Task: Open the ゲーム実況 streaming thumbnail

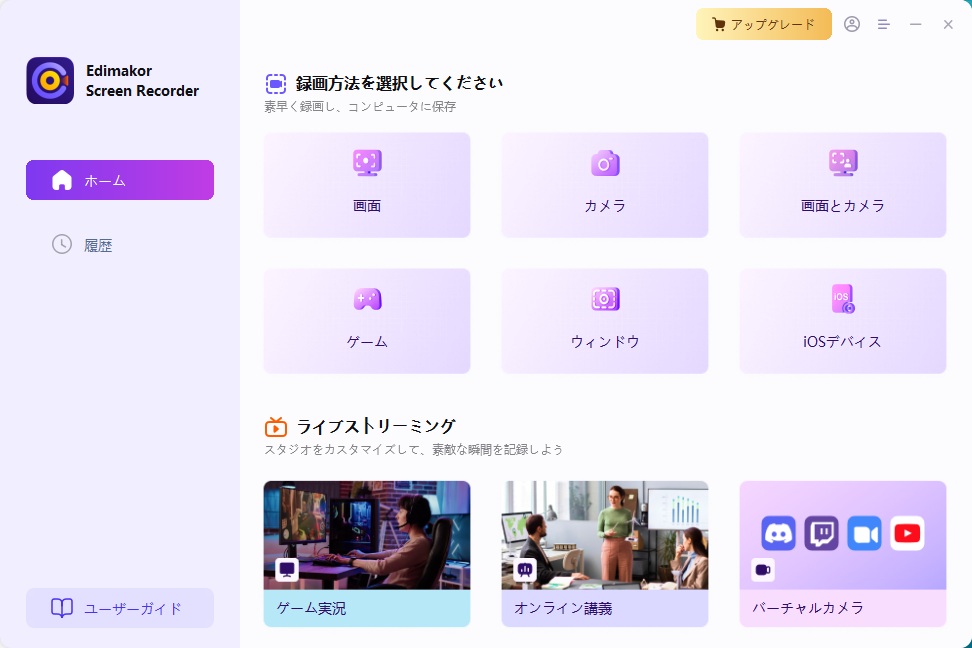Action: pyautogui.click(x=367, y=535)
